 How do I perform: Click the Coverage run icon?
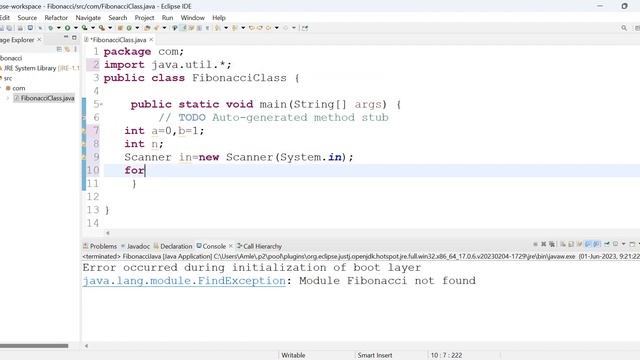click(84, 28)
